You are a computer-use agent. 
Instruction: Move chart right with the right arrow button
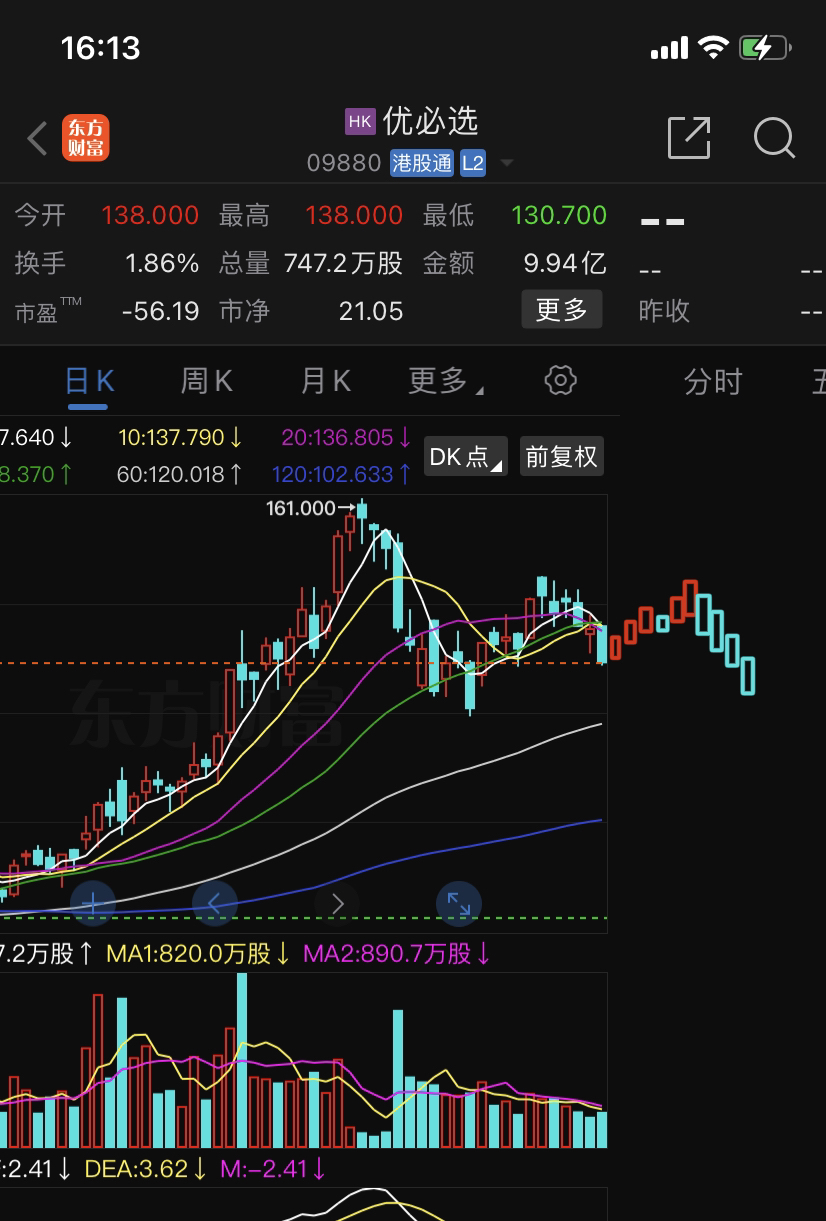click(337, 903)
